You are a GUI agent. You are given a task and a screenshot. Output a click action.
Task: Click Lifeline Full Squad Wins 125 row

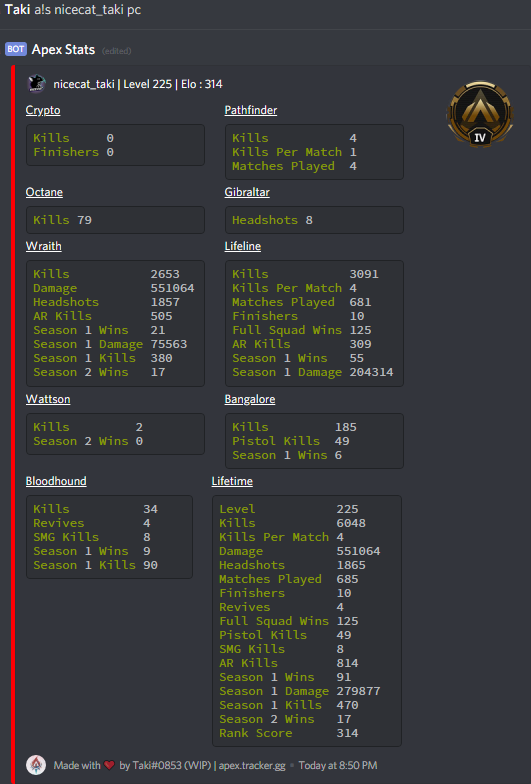(x=302, y=330)
